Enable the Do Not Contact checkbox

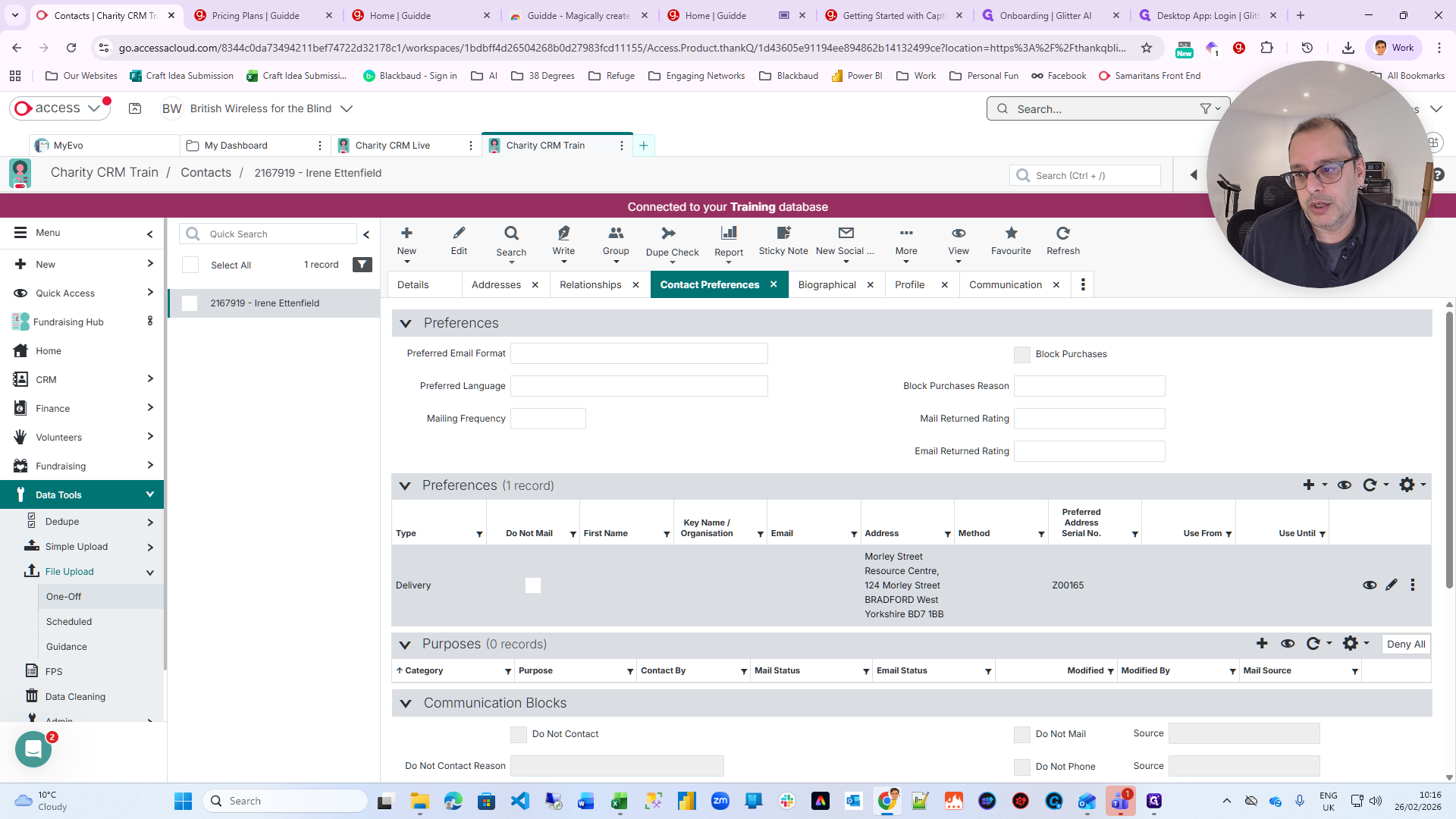518,735
